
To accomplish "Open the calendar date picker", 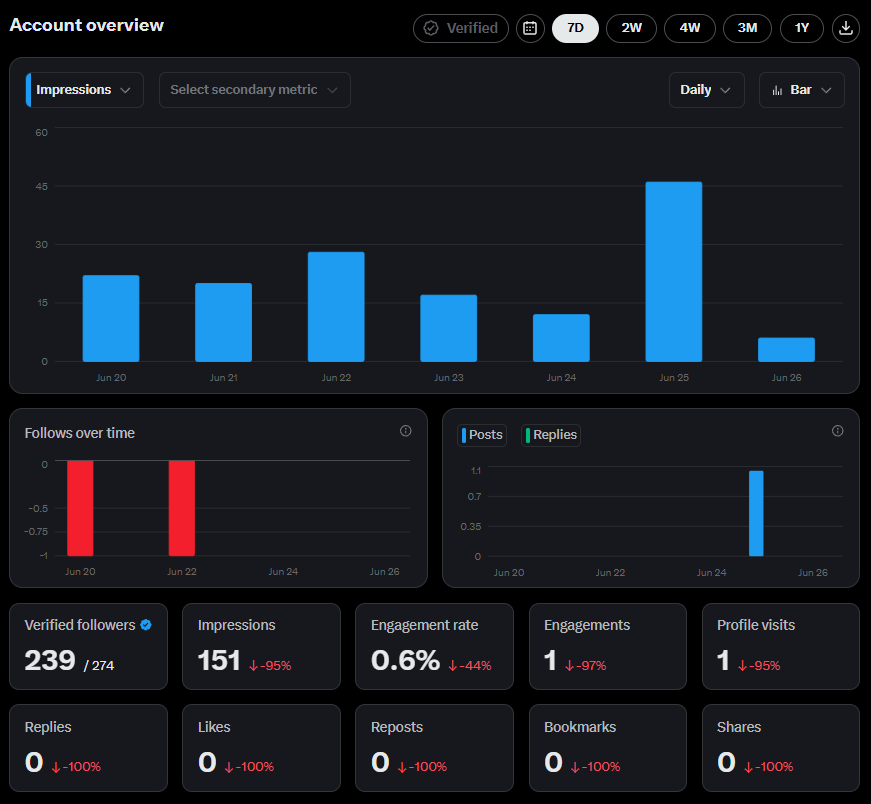I will pyautogui.click(x=530, y=28).
